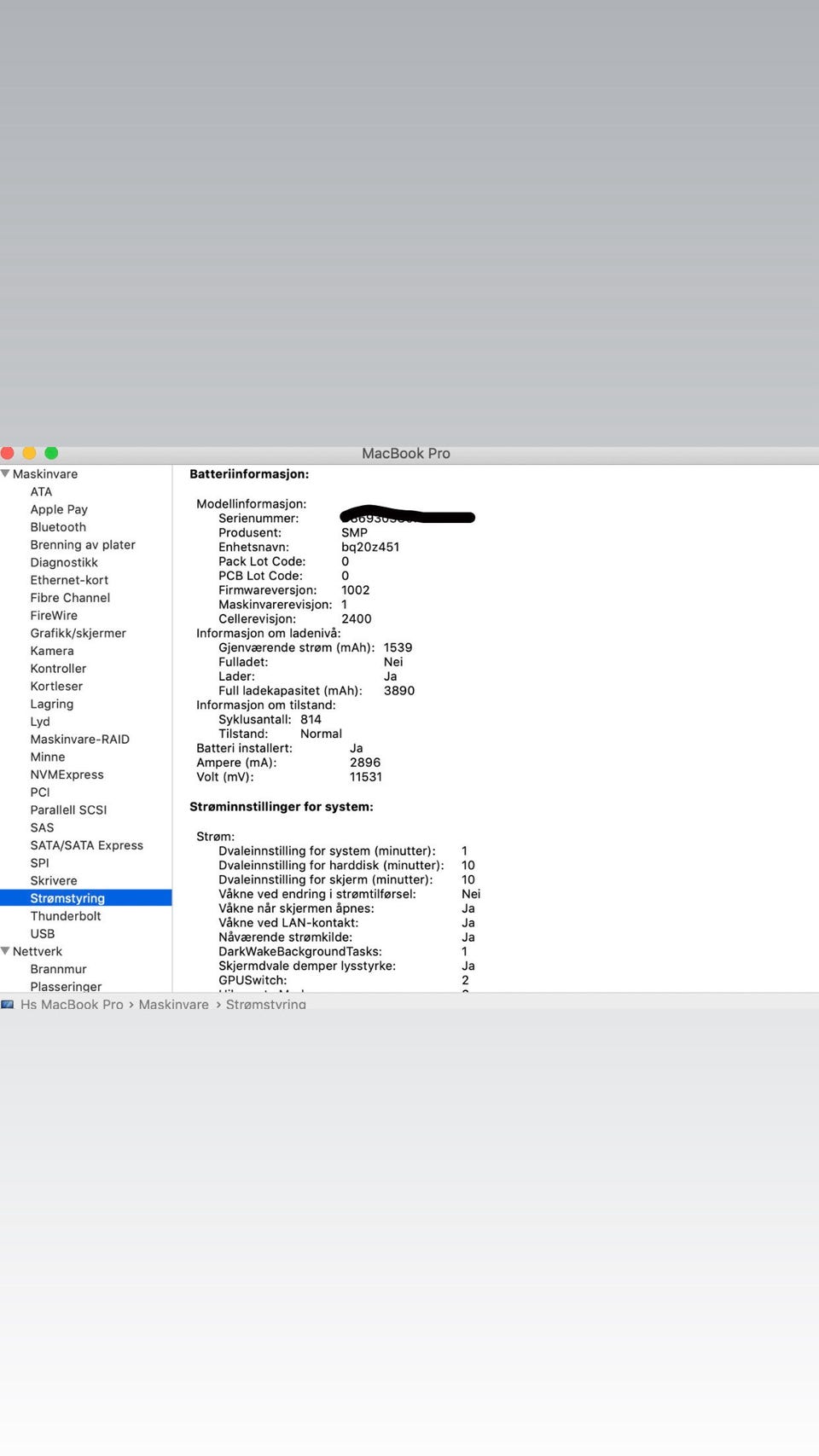This screenshot has width=819, height=1456.
Task: Select Plasseringer under Nettverk
Action: (66, 986)
